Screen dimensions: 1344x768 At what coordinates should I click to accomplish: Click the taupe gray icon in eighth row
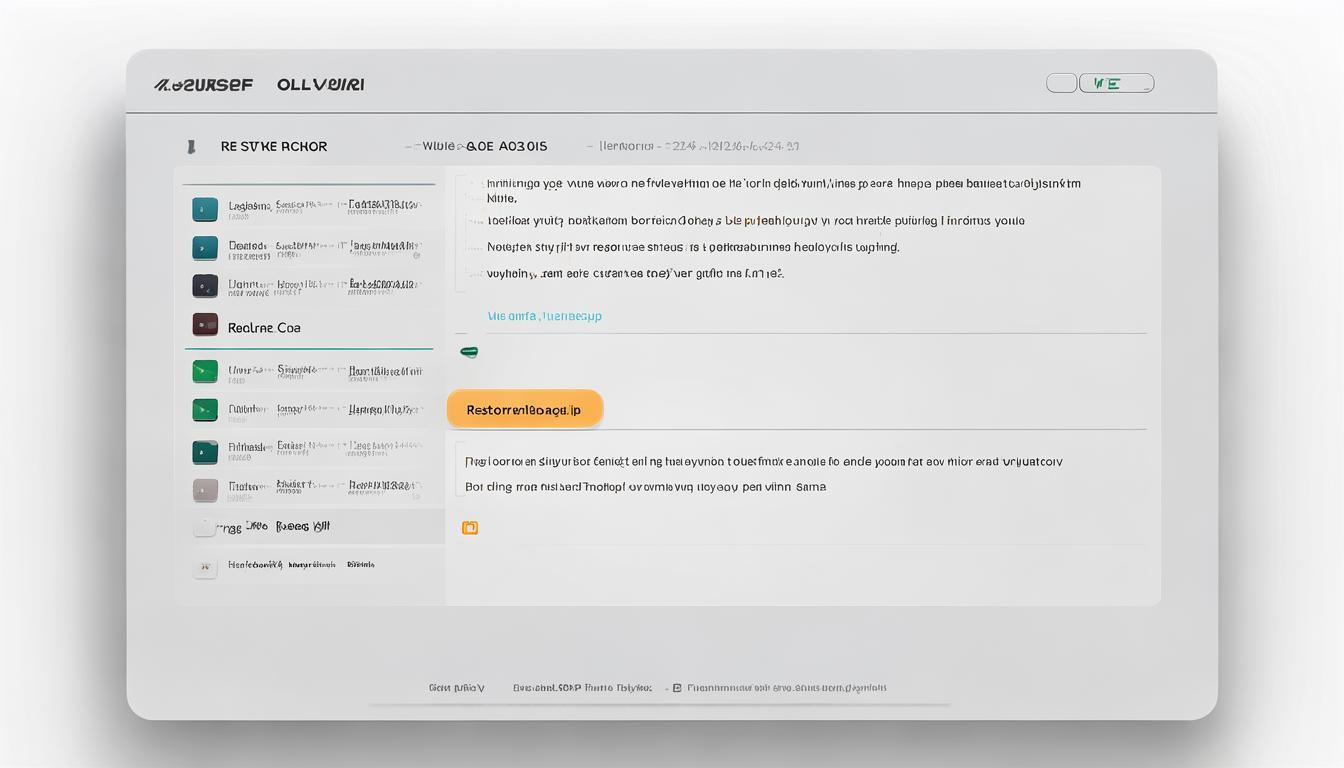(204, 490)
